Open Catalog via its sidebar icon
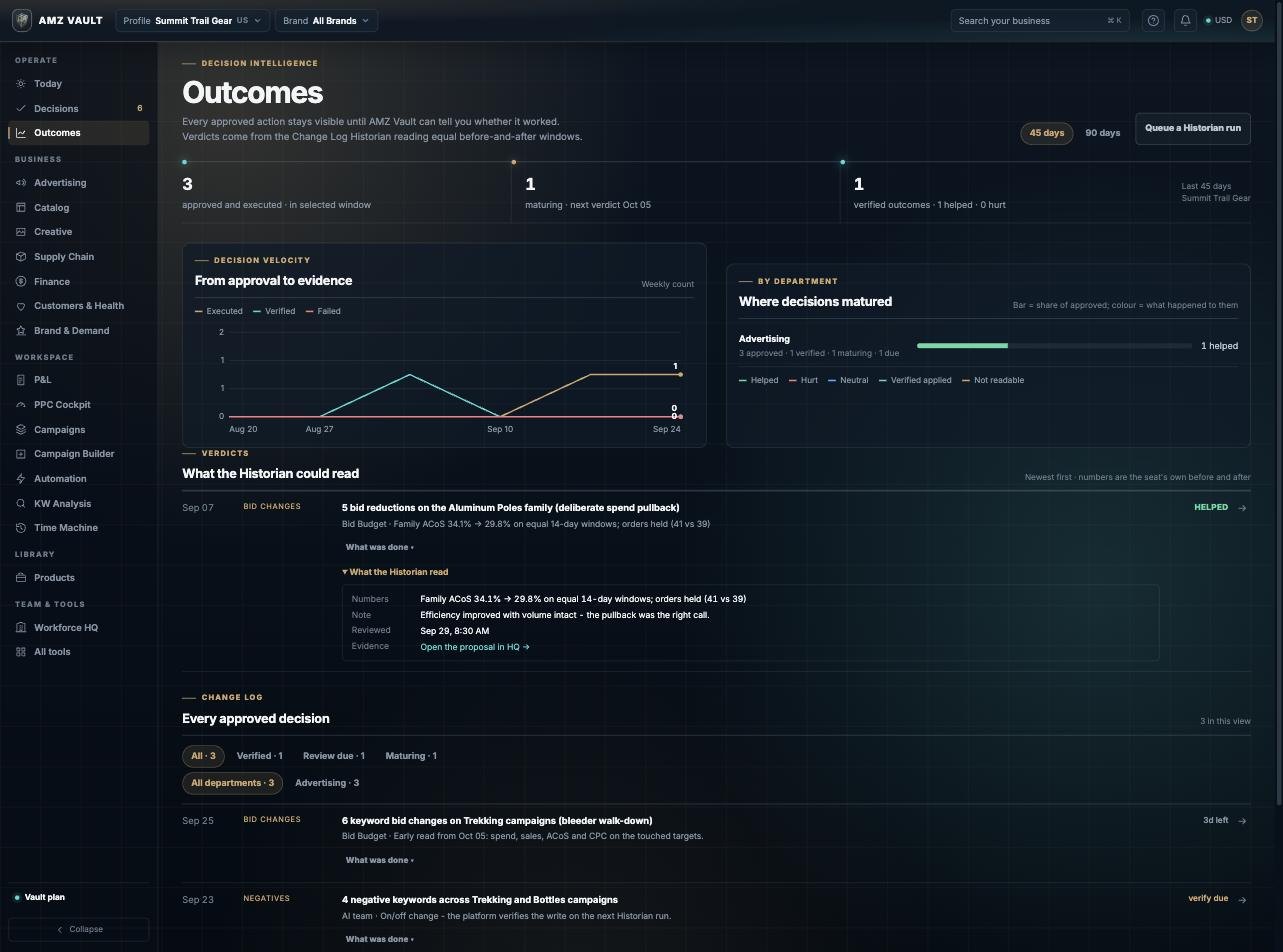 21,208
